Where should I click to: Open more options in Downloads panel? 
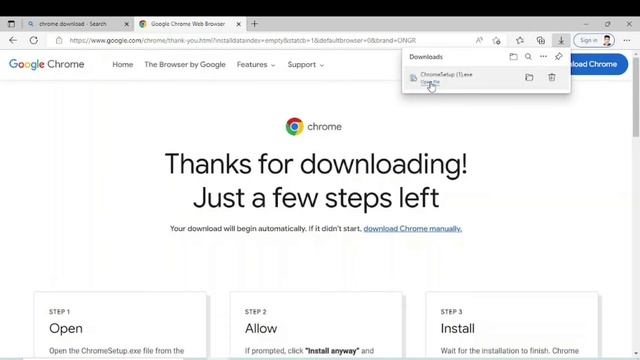click(543, 57)
